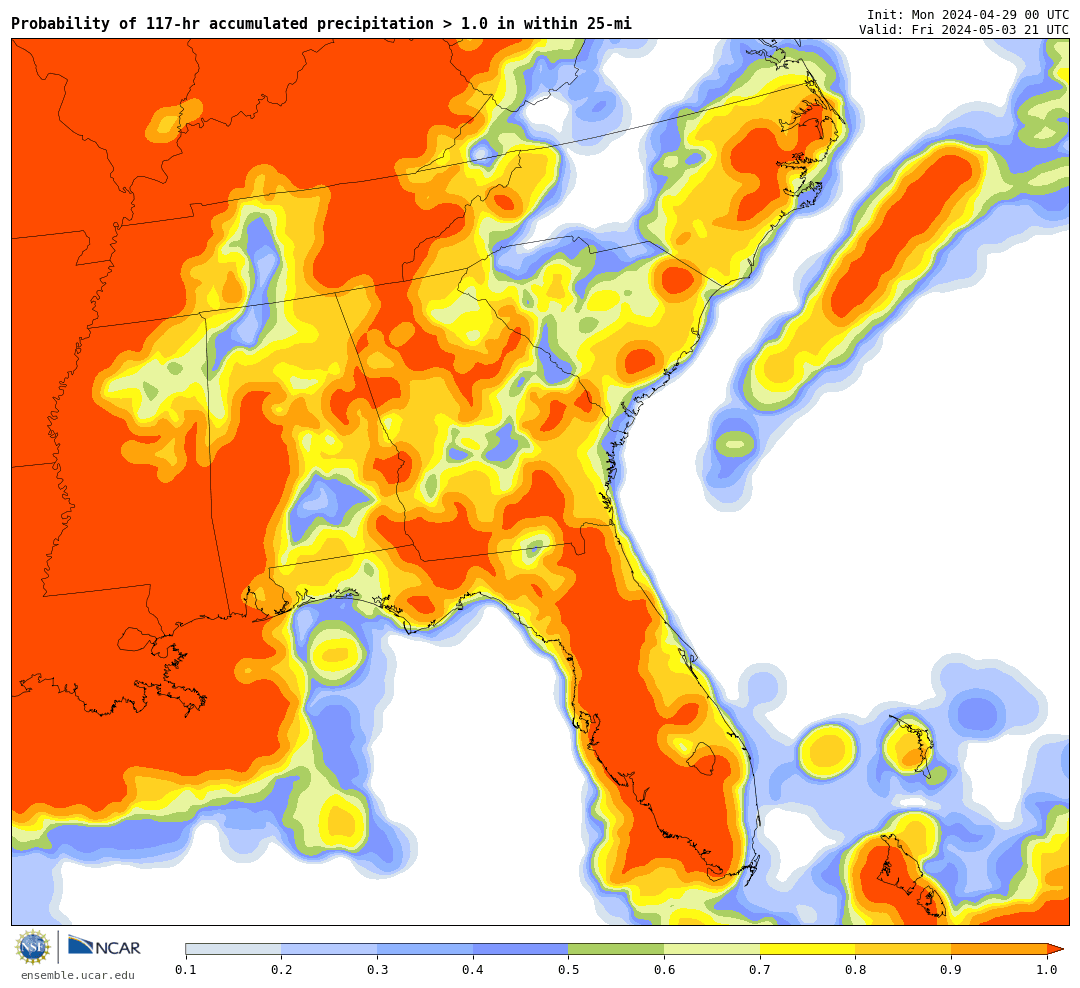The height and width of the screenshot is (988, 1080).
Task: Select the Valid: Fri 2024-05-03 21 UTC text
Action: (964, 30)
